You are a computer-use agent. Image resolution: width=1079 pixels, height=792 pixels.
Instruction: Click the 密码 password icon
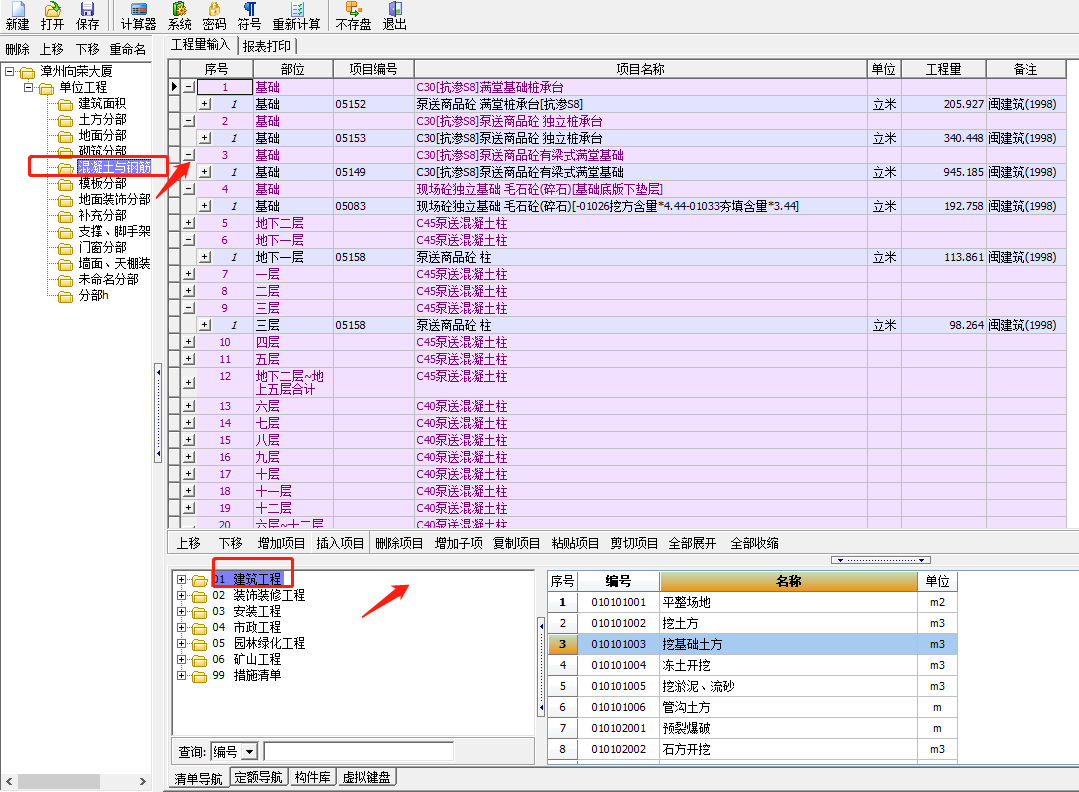(x=214, y=15)
